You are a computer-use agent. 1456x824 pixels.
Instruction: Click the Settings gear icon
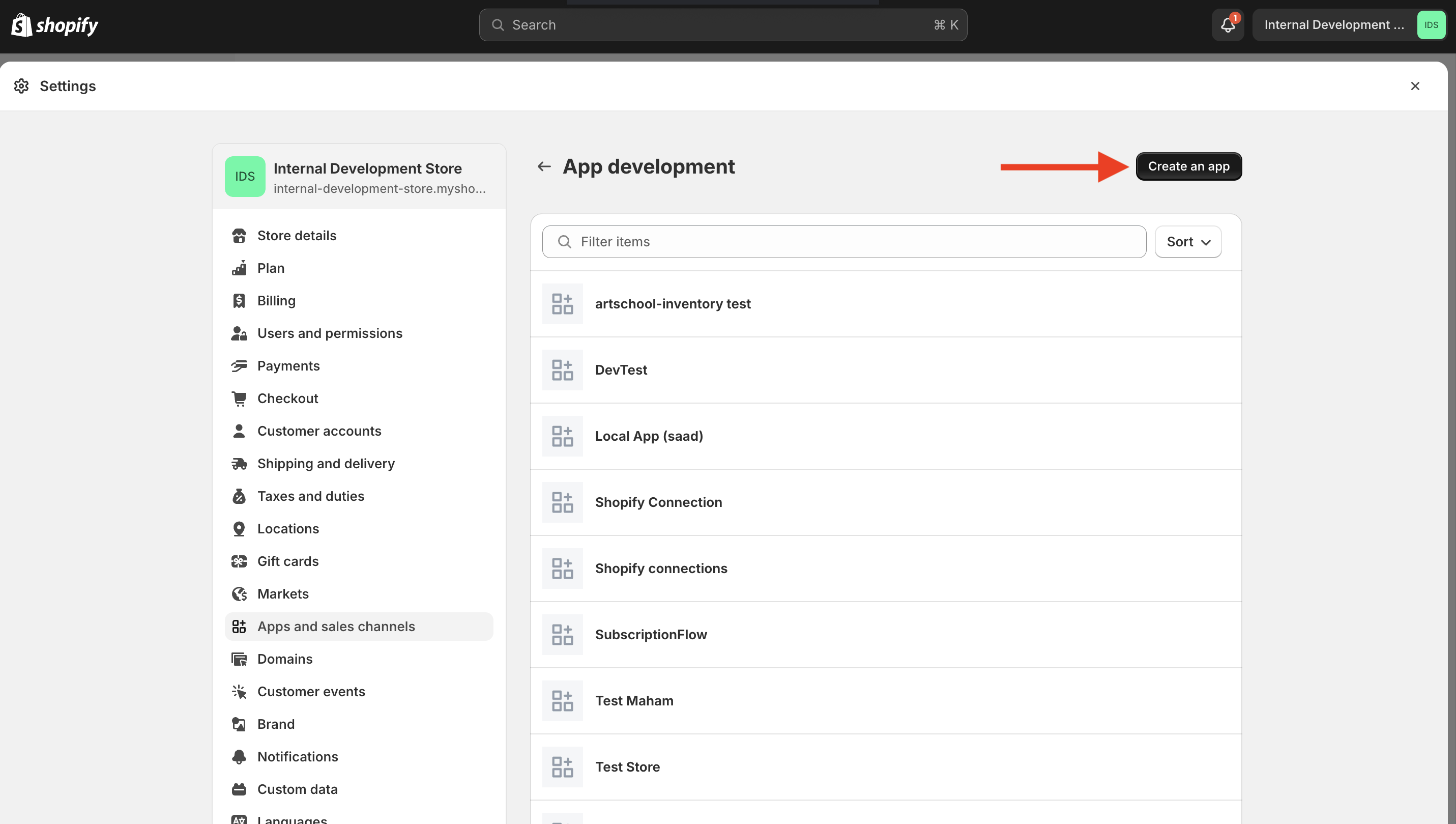coord(21,86)
